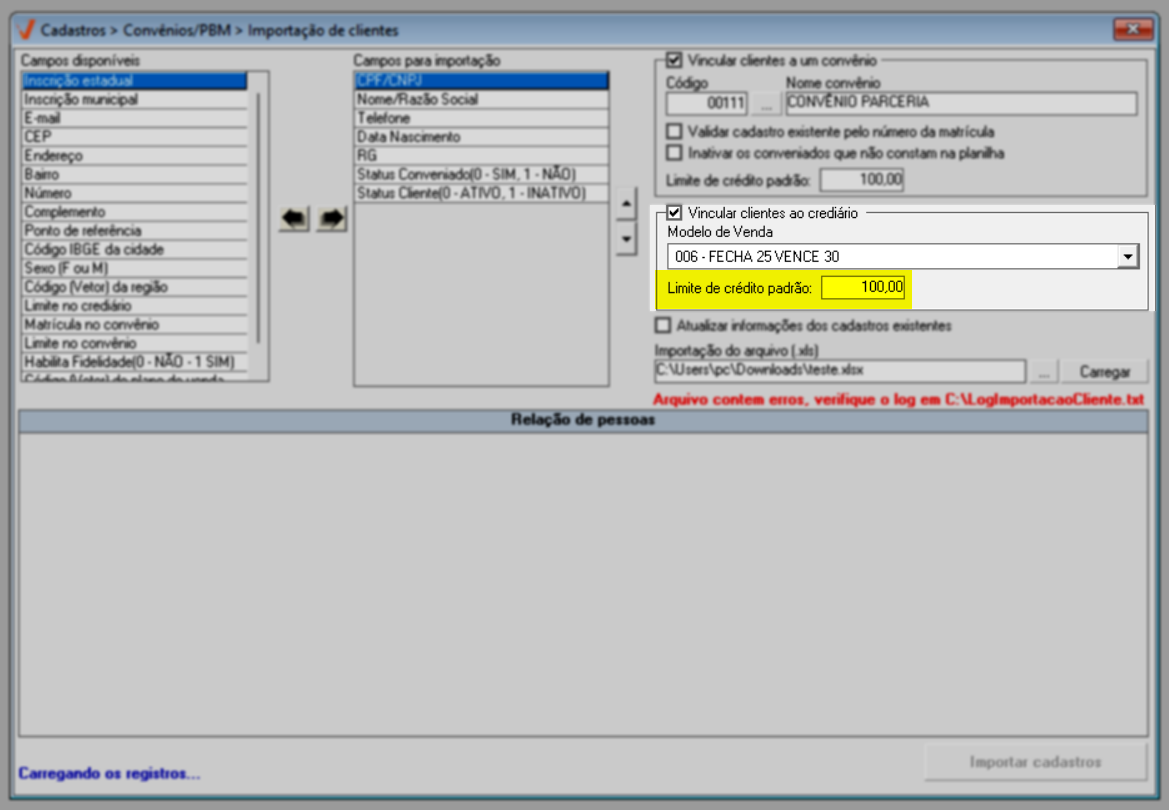Select Número in available fields

(134, 192)
